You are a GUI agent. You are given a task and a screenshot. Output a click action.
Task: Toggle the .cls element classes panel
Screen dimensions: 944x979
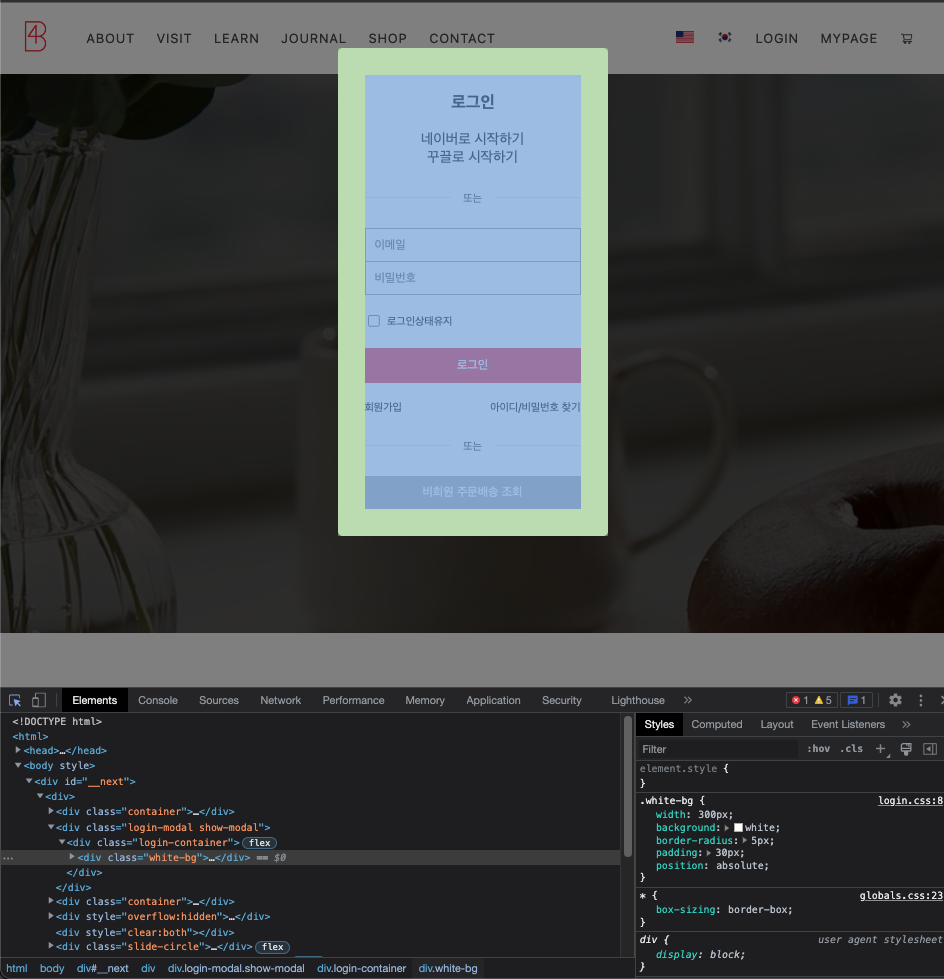pyautogui.click(x=851, y=749)
